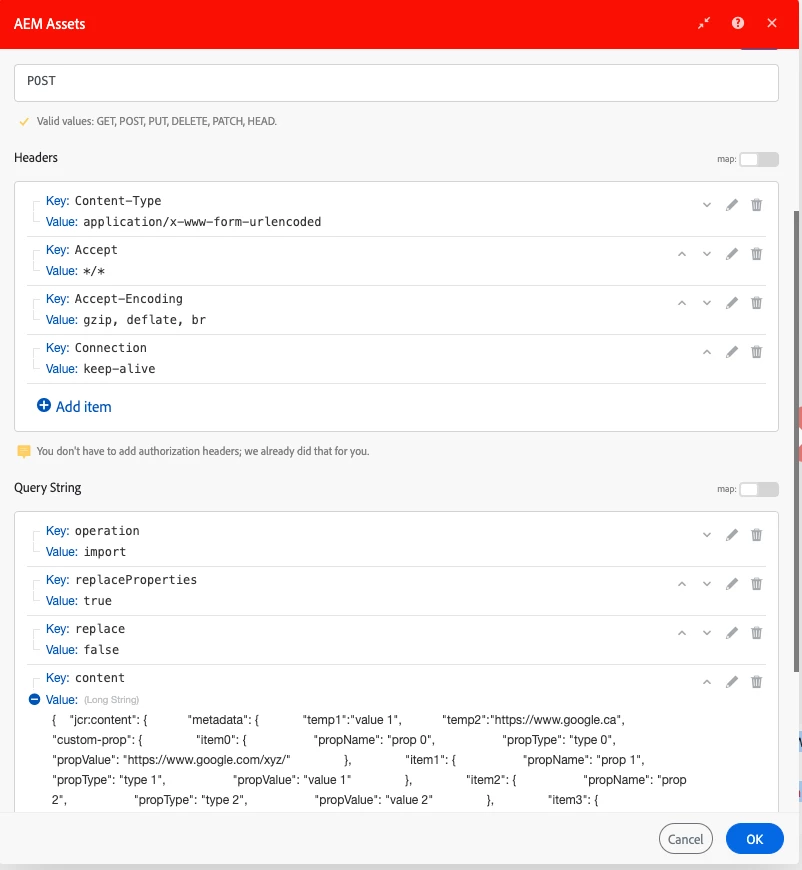Viewport: 802px width, 870px height.
Task: Delete the content query string item
Action: click(x=756, y=682)
